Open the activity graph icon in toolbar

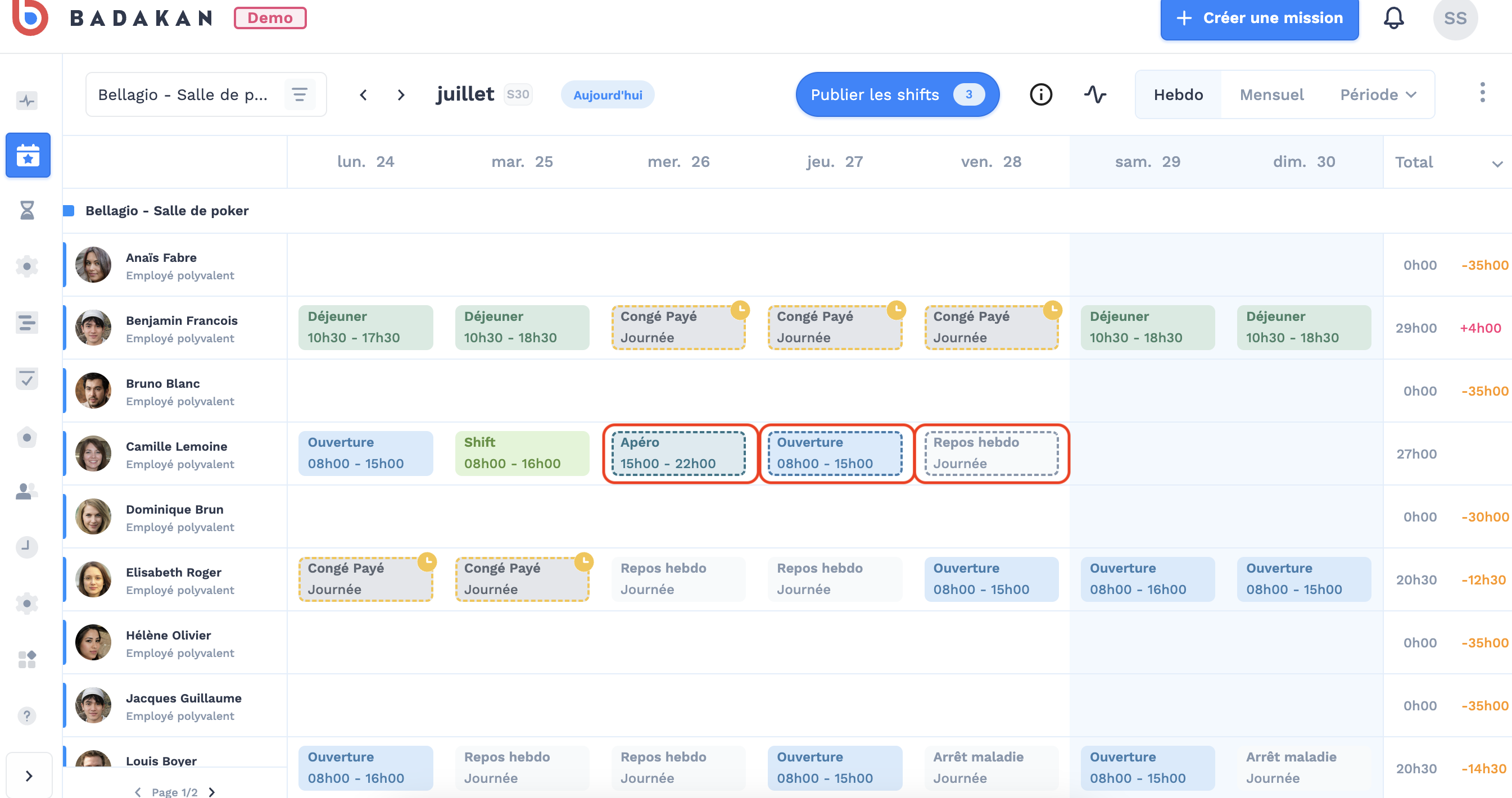(x=1095, y=94)
